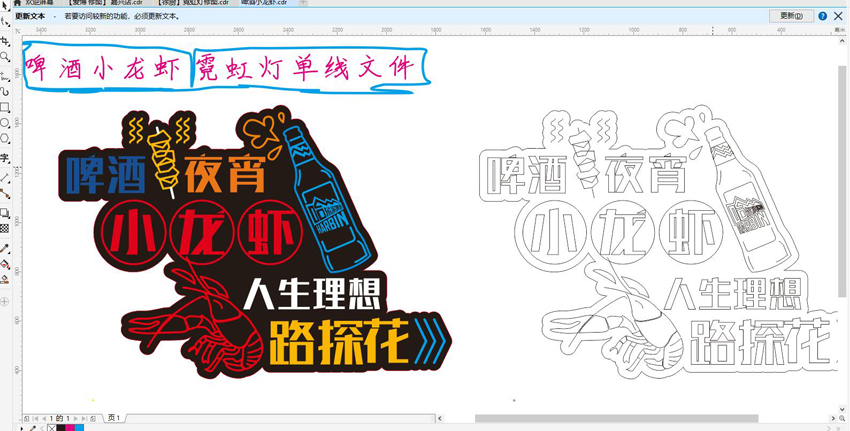850x431 pixels.
Task: Select the Interactive Fill bucket tool
Action: point(5,264)
